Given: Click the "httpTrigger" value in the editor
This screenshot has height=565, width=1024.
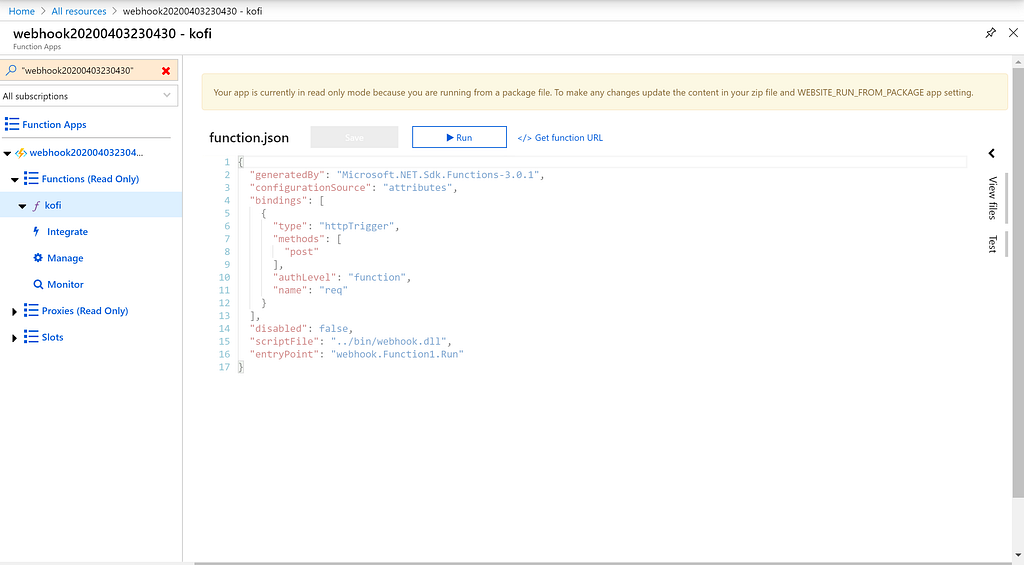Looking at the screenshot, I should 357,226.
